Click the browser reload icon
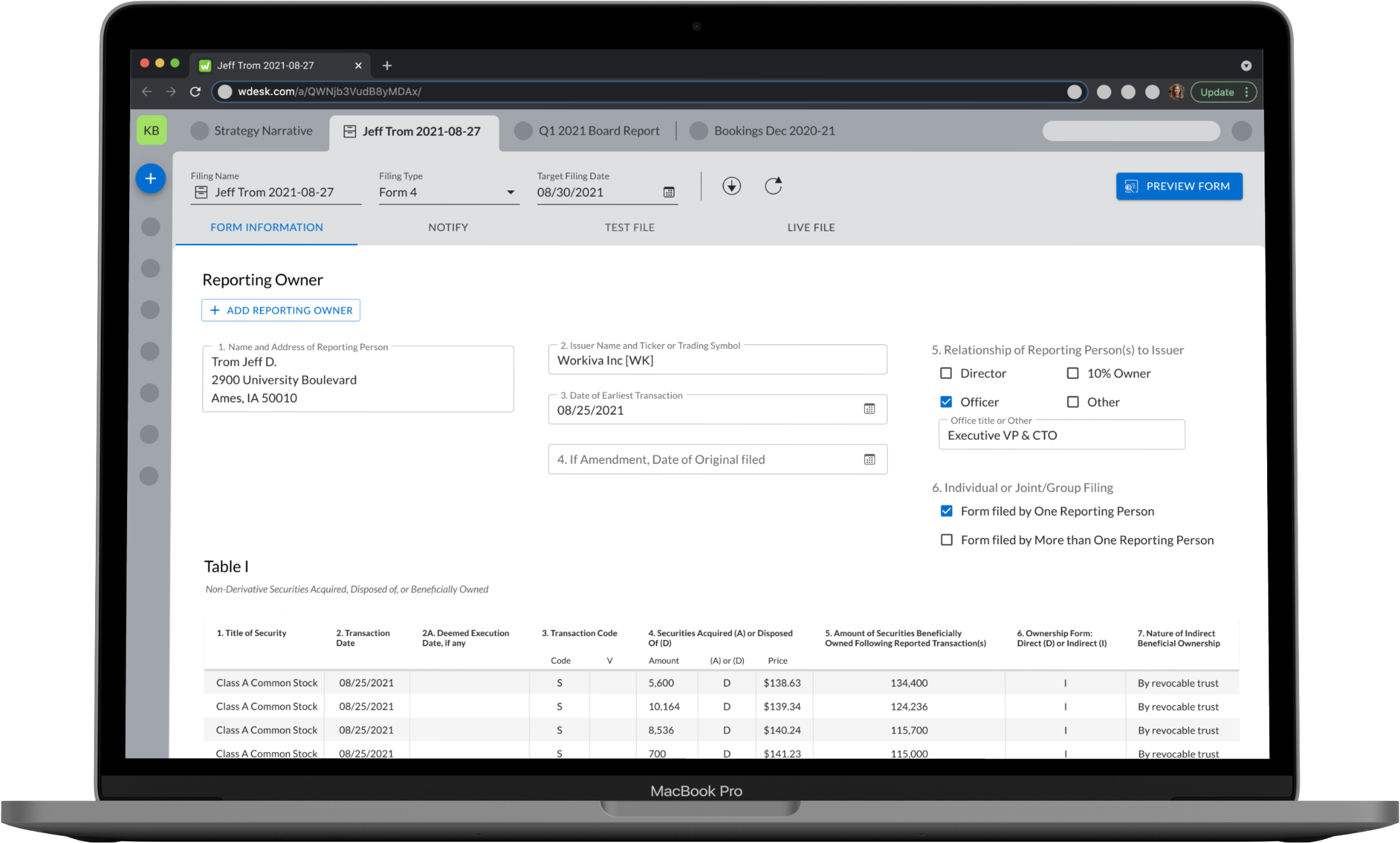The height and width of the screenshot is (843, 1400). click(x=195, y=91)
